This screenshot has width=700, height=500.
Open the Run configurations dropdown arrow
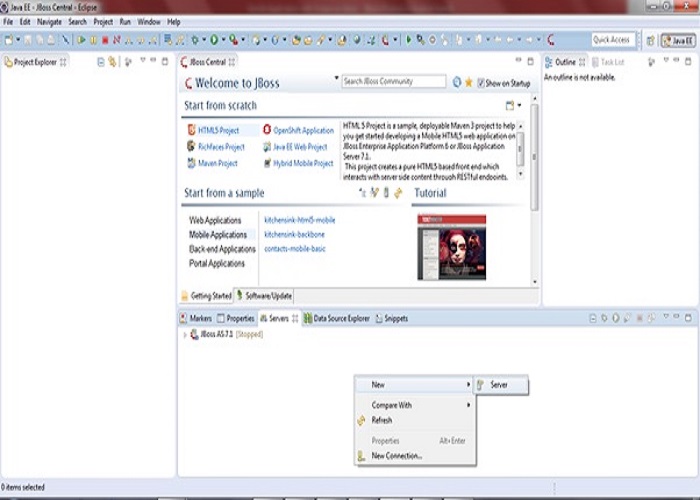(x=223, y=39)
